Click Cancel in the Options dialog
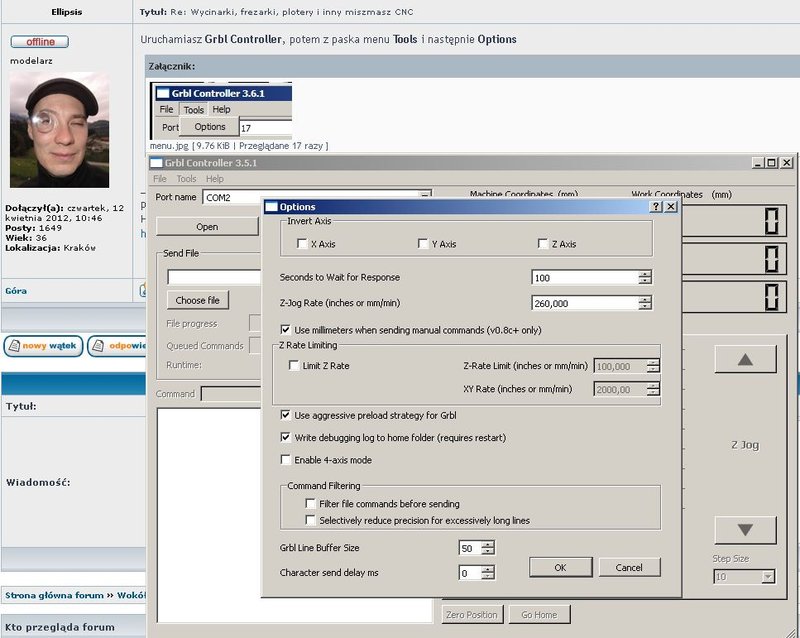Image resolution: width=800 pixels, height=638 pixels. tap(629, 567)
